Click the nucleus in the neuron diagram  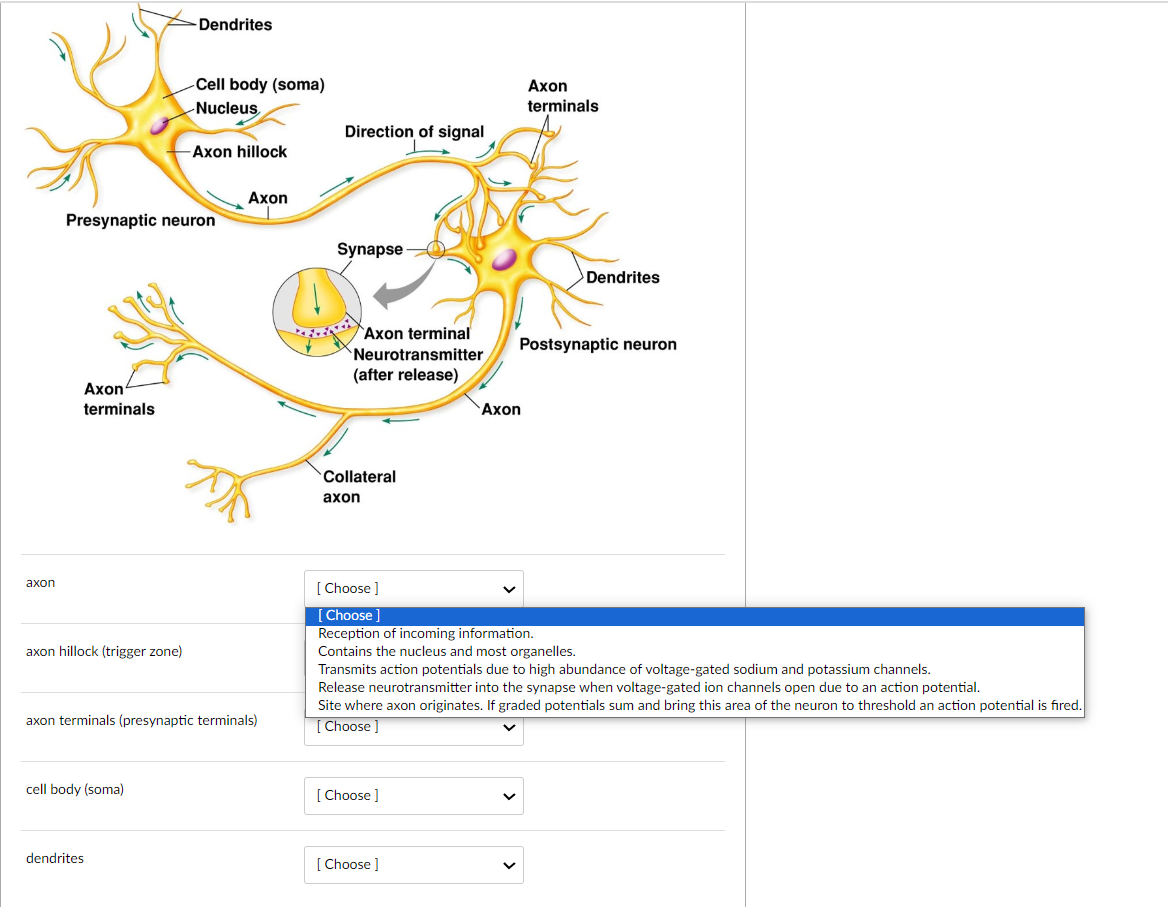160,126
